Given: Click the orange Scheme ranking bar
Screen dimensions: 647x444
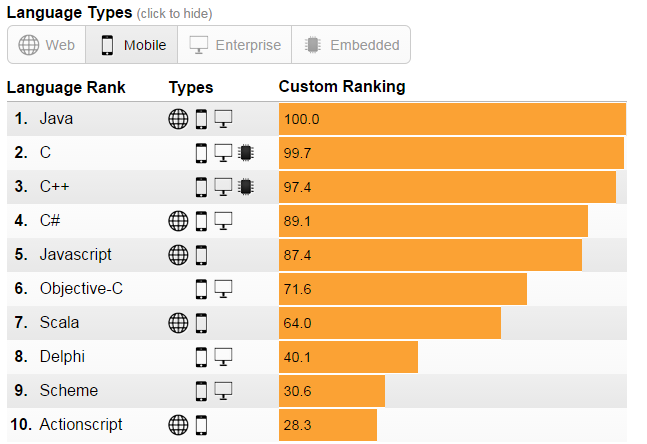Looking at the screenshot, I should [332, 391].
